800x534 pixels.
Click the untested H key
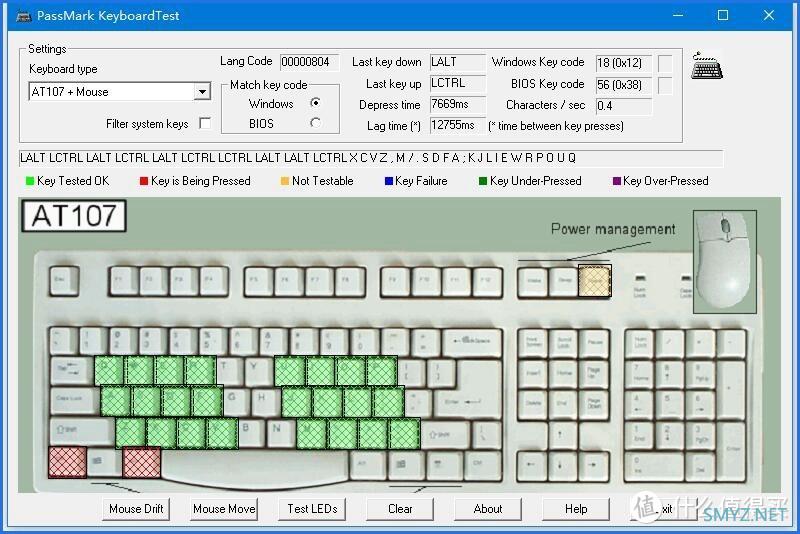(267, 402)
